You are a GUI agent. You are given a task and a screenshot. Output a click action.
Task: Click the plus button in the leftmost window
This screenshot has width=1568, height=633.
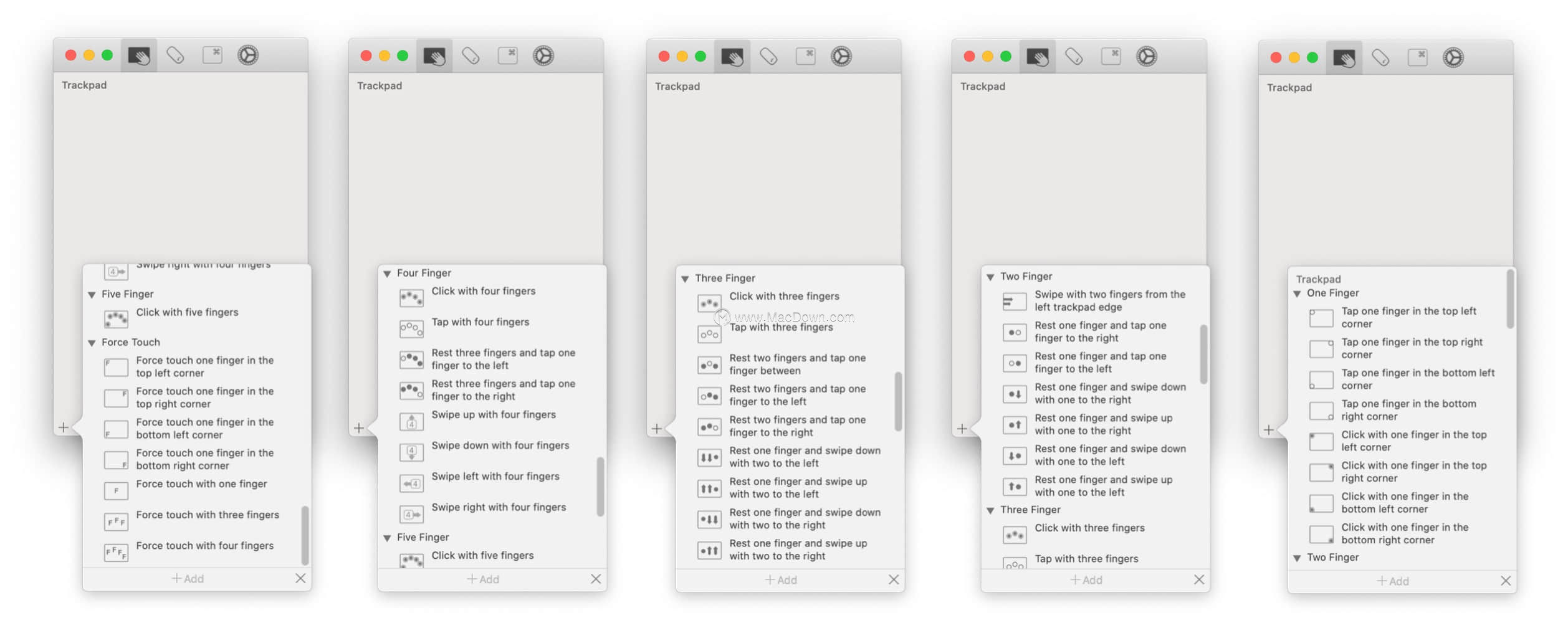(64, 427)
